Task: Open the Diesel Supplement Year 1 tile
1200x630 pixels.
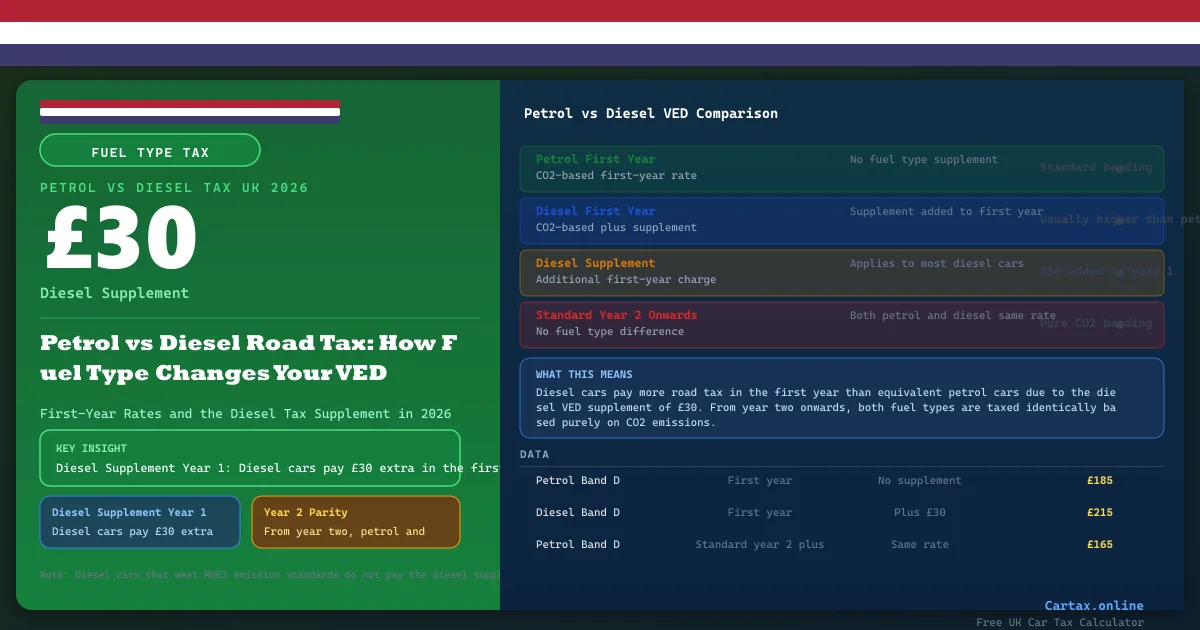Action: click(140, 522)
